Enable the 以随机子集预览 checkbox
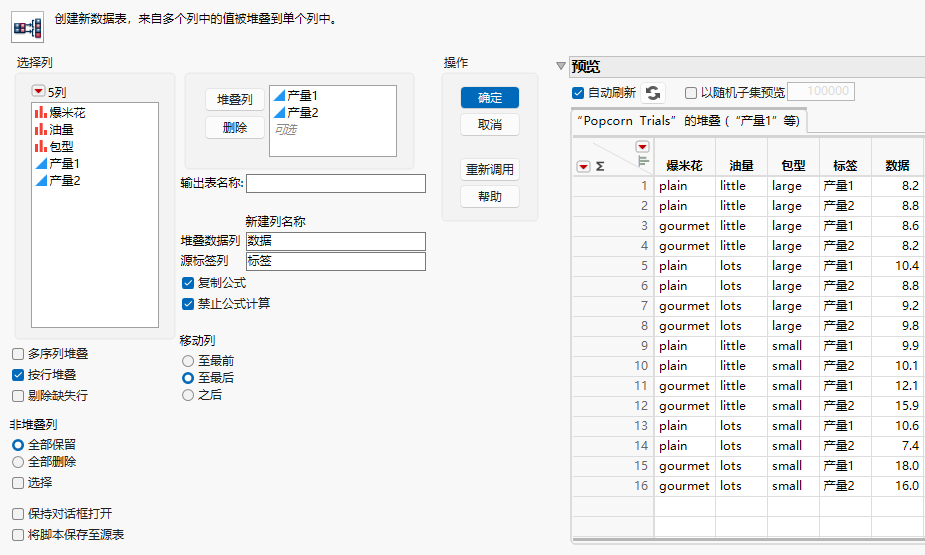This screenshot has width=925, height=555. 691,93
